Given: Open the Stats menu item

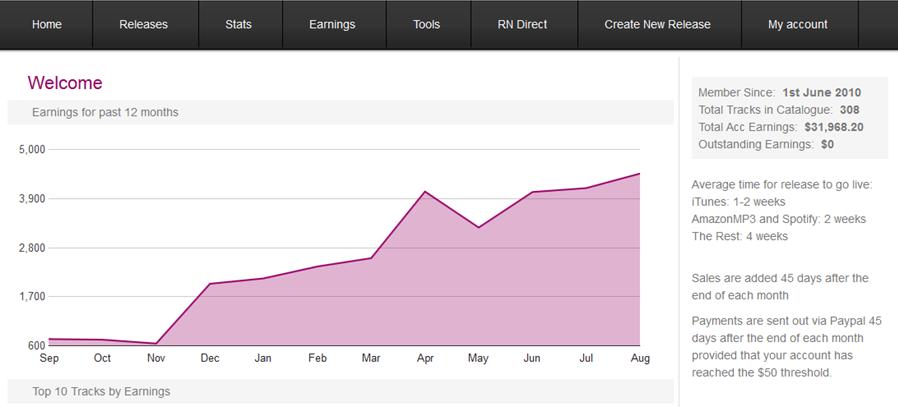Looking at the screenshot, I should point(239,24).
